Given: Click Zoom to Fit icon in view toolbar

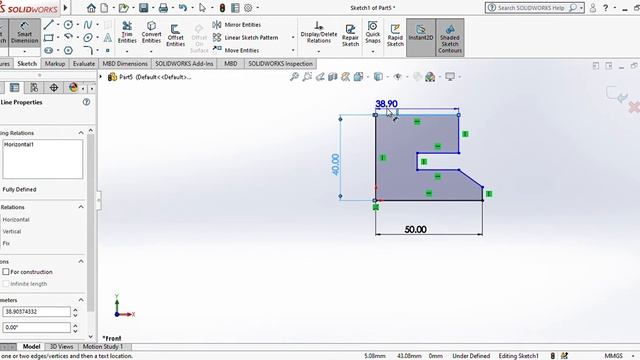Looking at the screenshot, I should click(294, 77).
